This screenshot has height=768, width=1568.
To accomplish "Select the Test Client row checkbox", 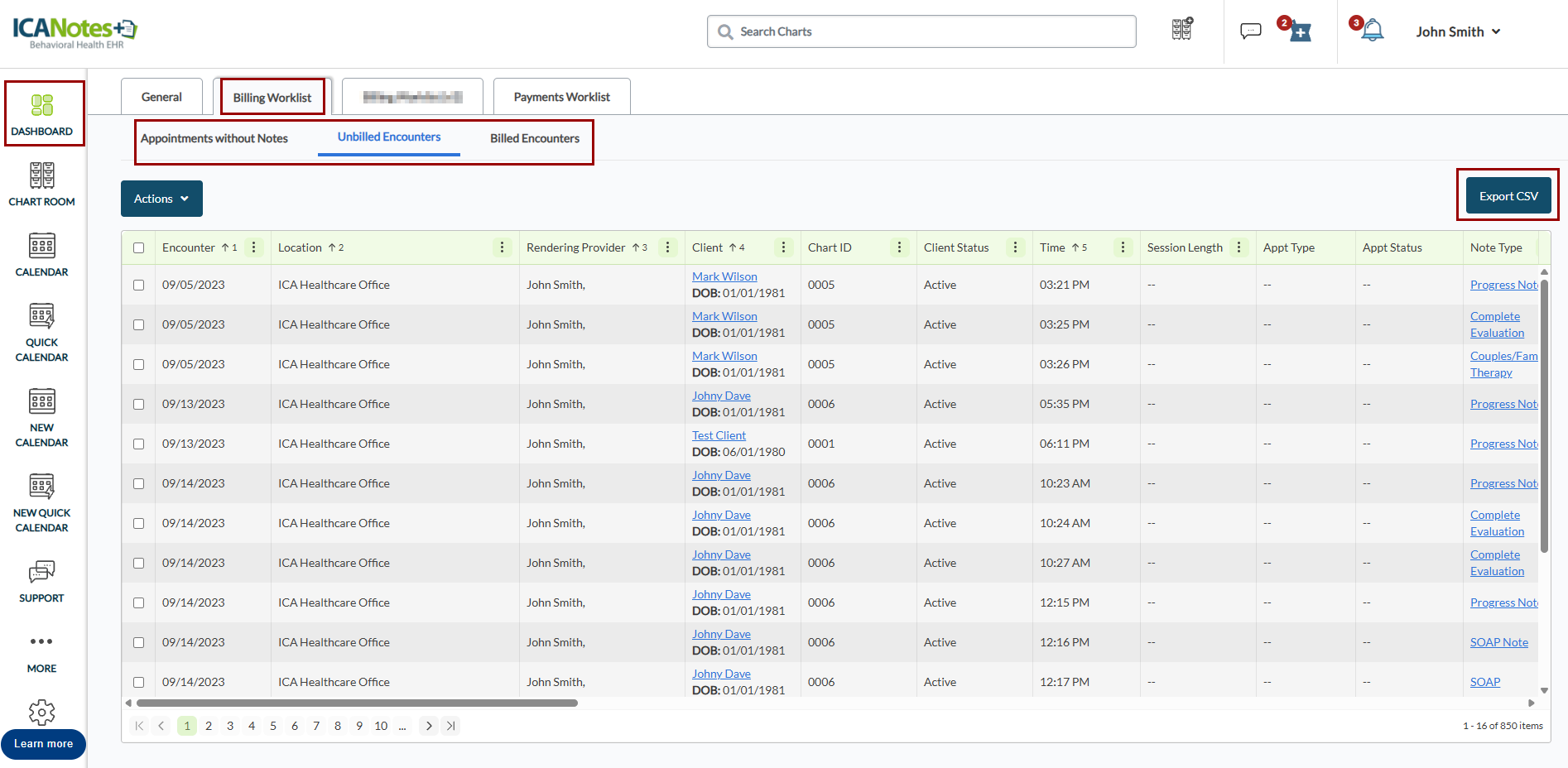I will click(138, 444).
